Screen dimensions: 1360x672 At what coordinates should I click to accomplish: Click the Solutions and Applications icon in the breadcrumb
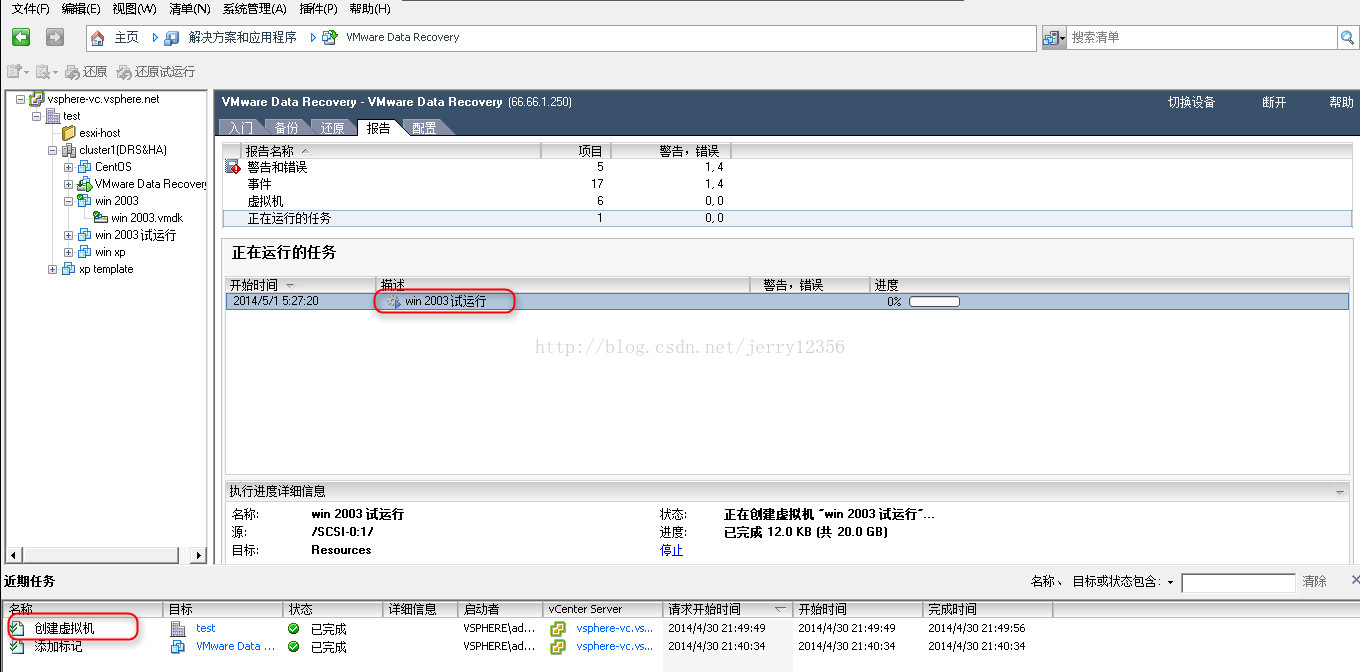(x=172, y=38)
